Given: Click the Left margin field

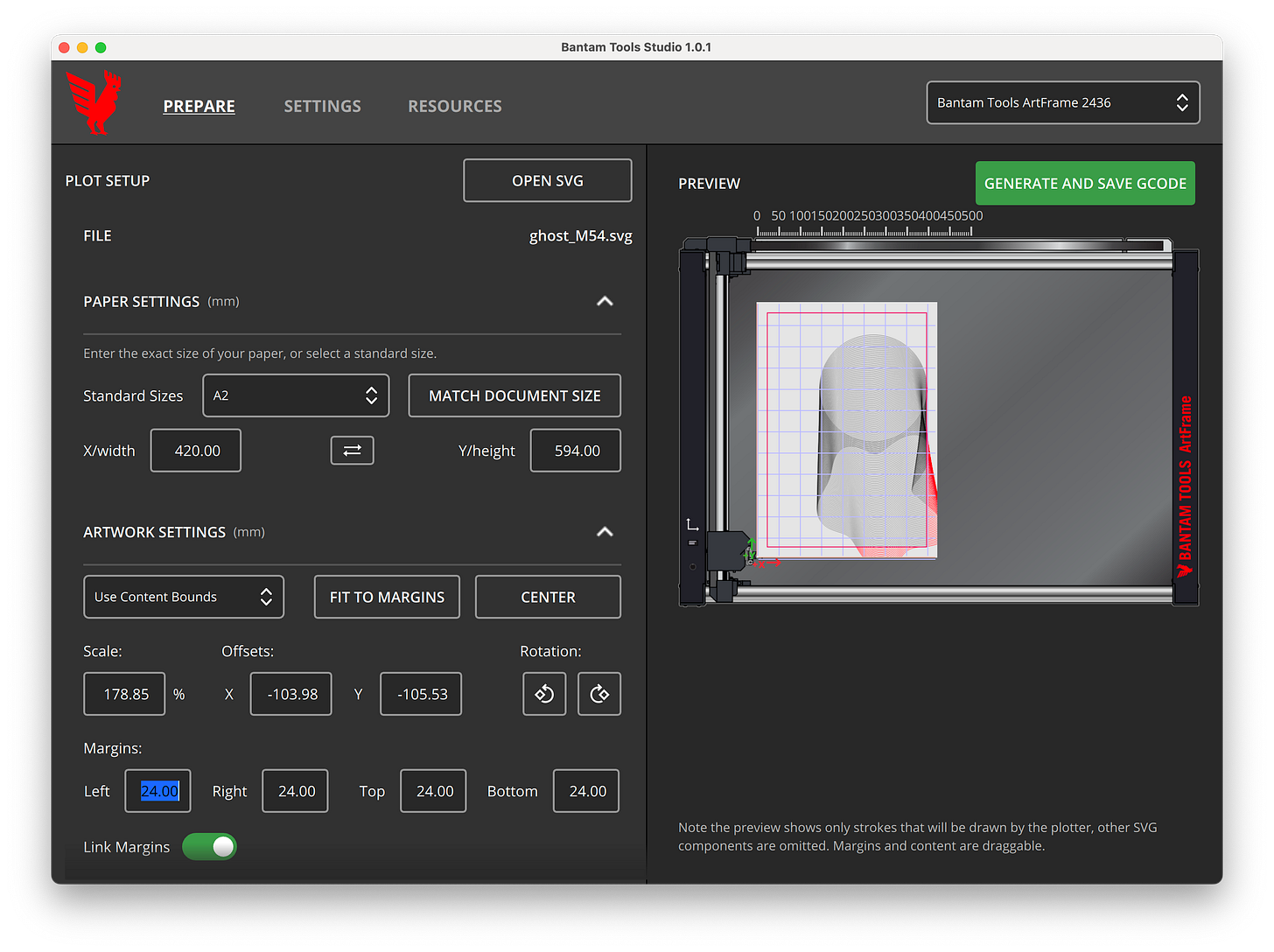Looking at the screenshot, I should [x=158, y=791].
